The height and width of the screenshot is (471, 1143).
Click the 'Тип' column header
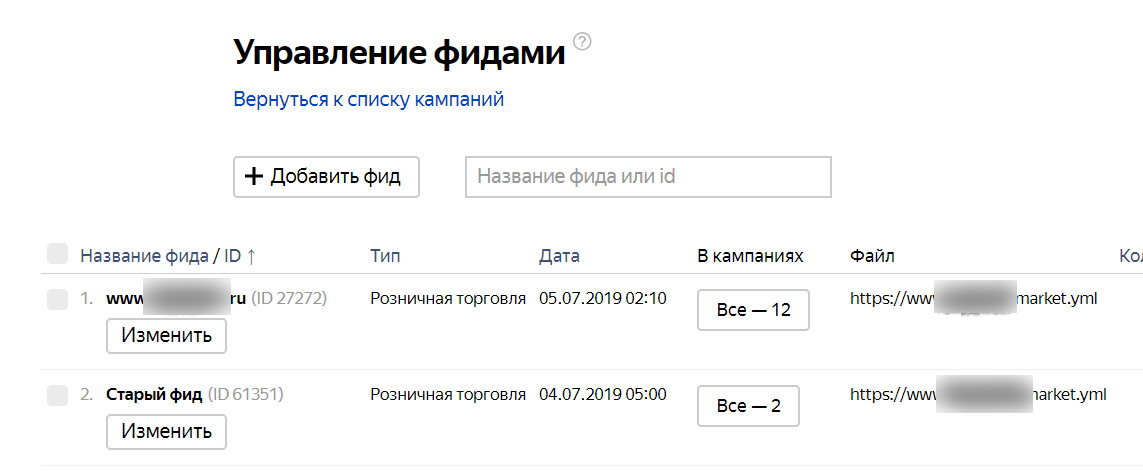[385, 256]
